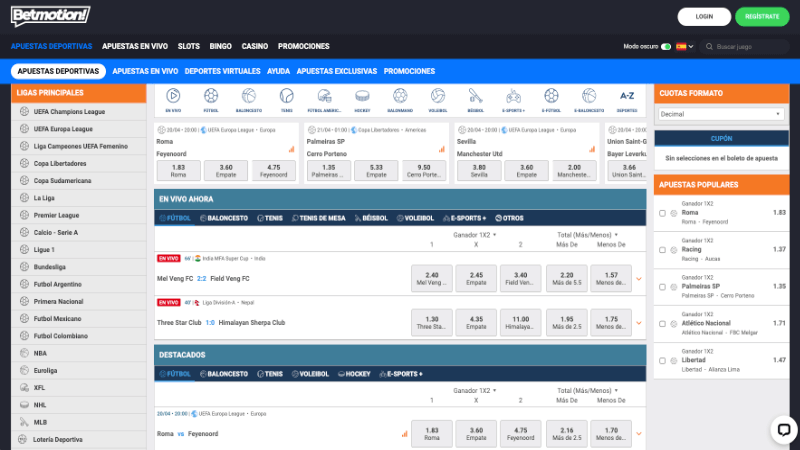The height and width of the screenshot is (450, 800).
Task: Open NBA in sidebar
Action: 79,353
